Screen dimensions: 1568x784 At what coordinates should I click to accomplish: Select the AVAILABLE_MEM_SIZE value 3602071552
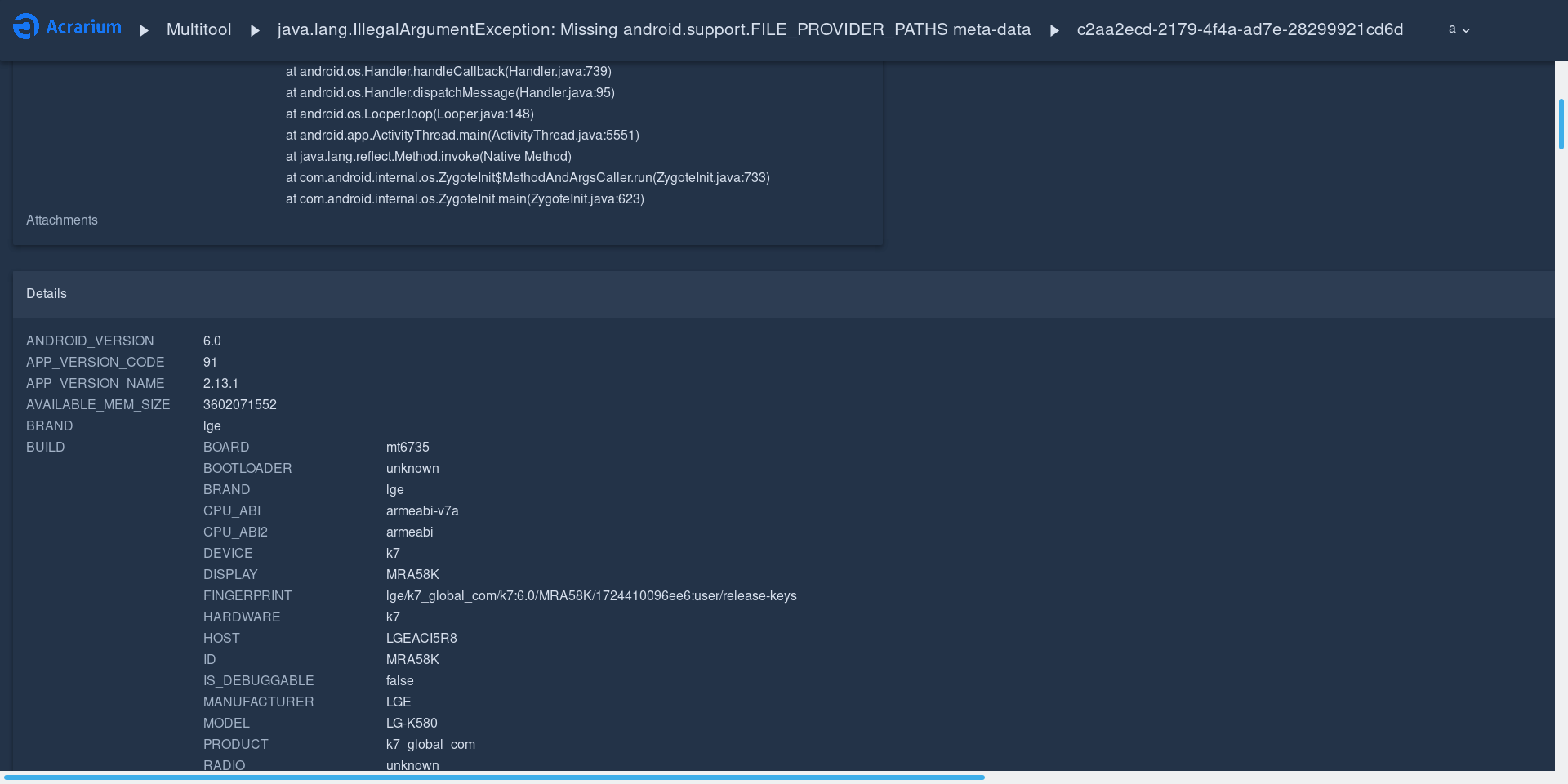240,405
